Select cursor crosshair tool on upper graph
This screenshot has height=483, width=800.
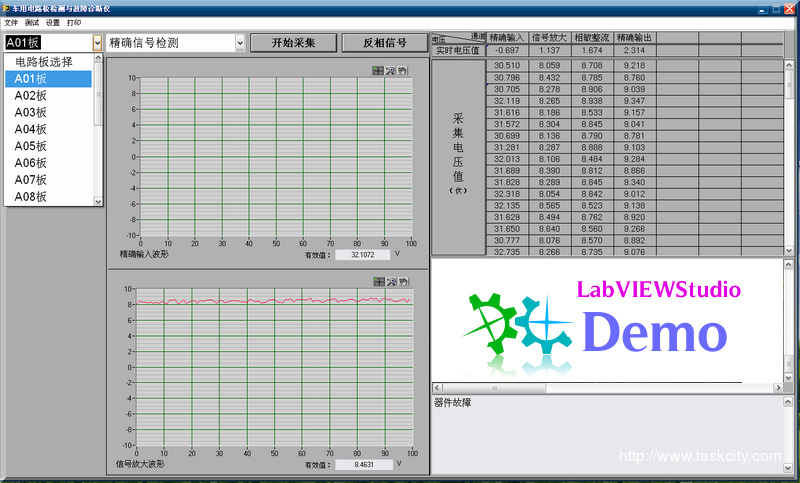pyautogui.click(x=378, y=71)
